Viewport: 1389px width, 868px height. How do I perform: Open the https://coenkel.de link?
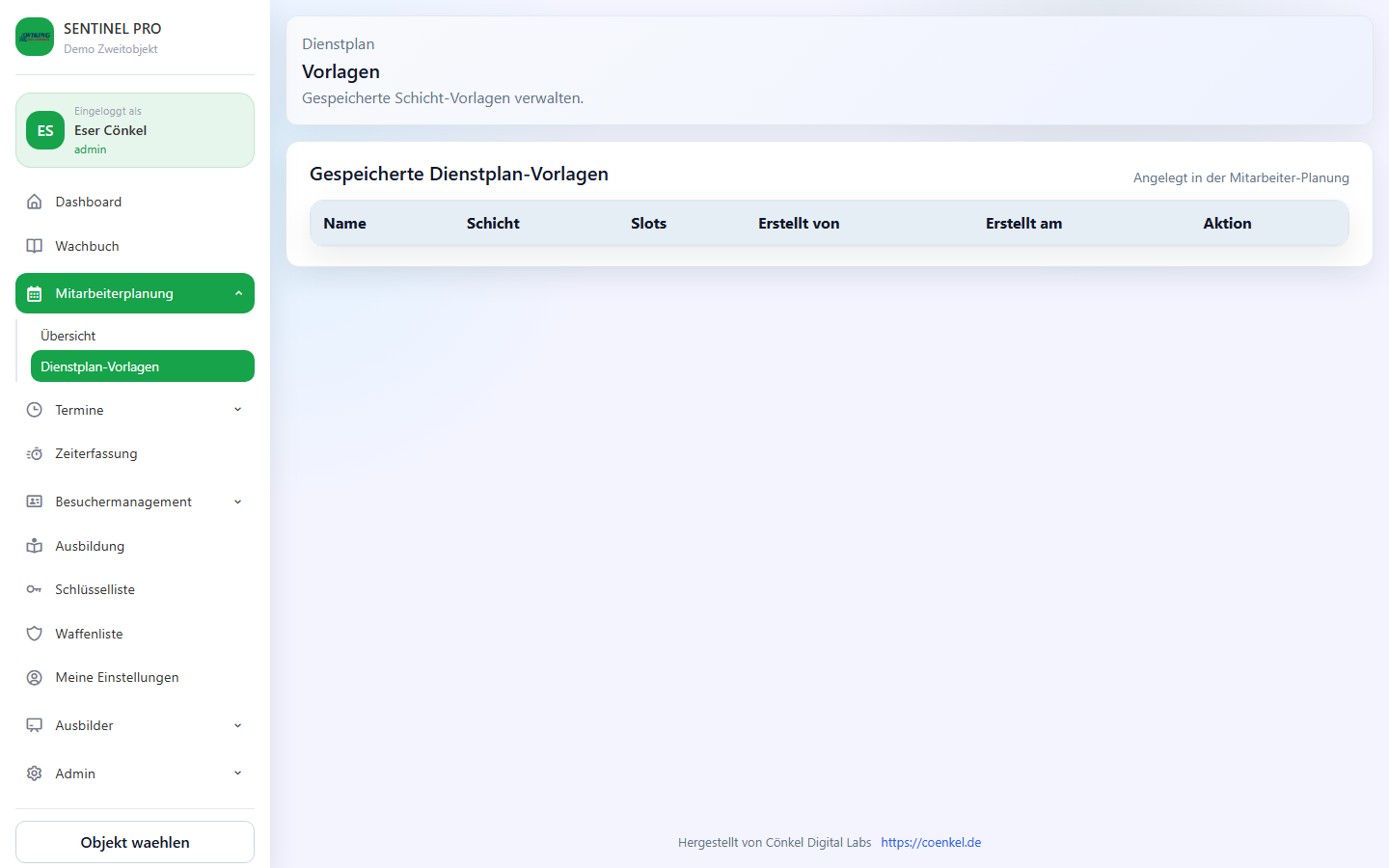(x=931, y=842)
